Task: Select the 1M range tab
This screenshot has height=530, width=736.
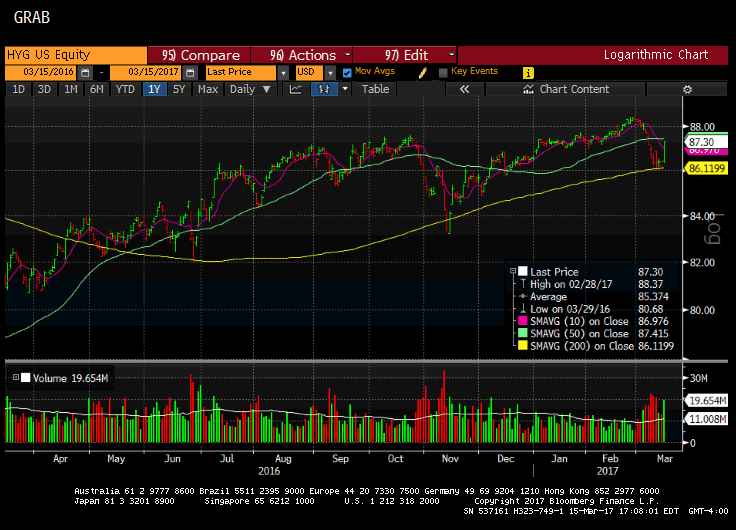Action: coord(71,89)
